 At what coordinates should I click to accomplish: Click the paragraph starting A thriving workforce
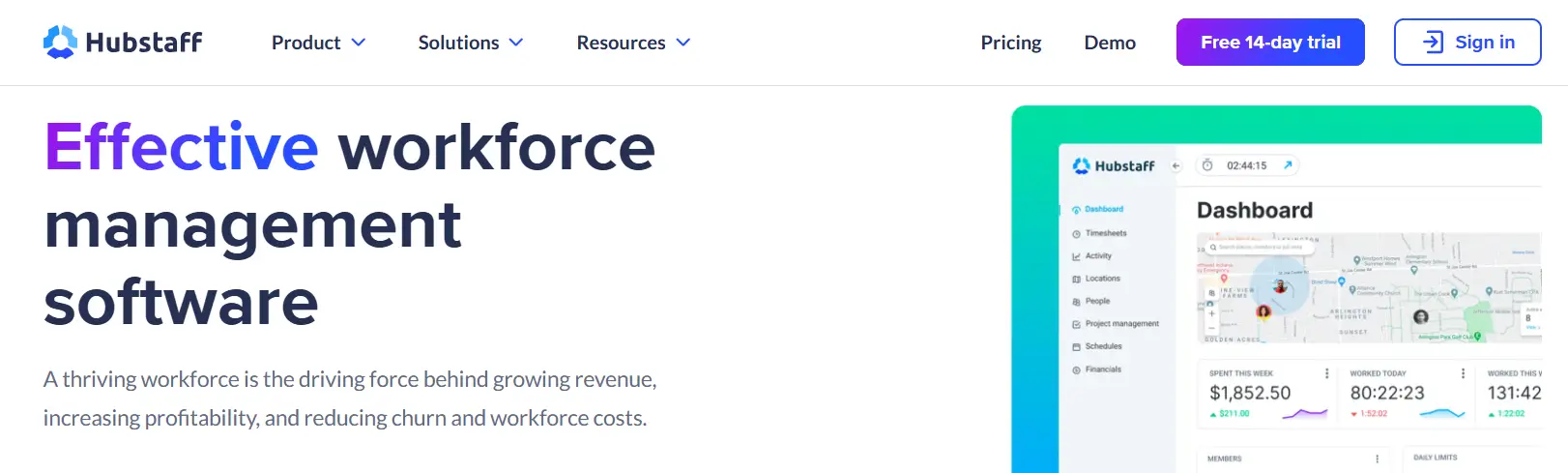(x=350, y=399)
